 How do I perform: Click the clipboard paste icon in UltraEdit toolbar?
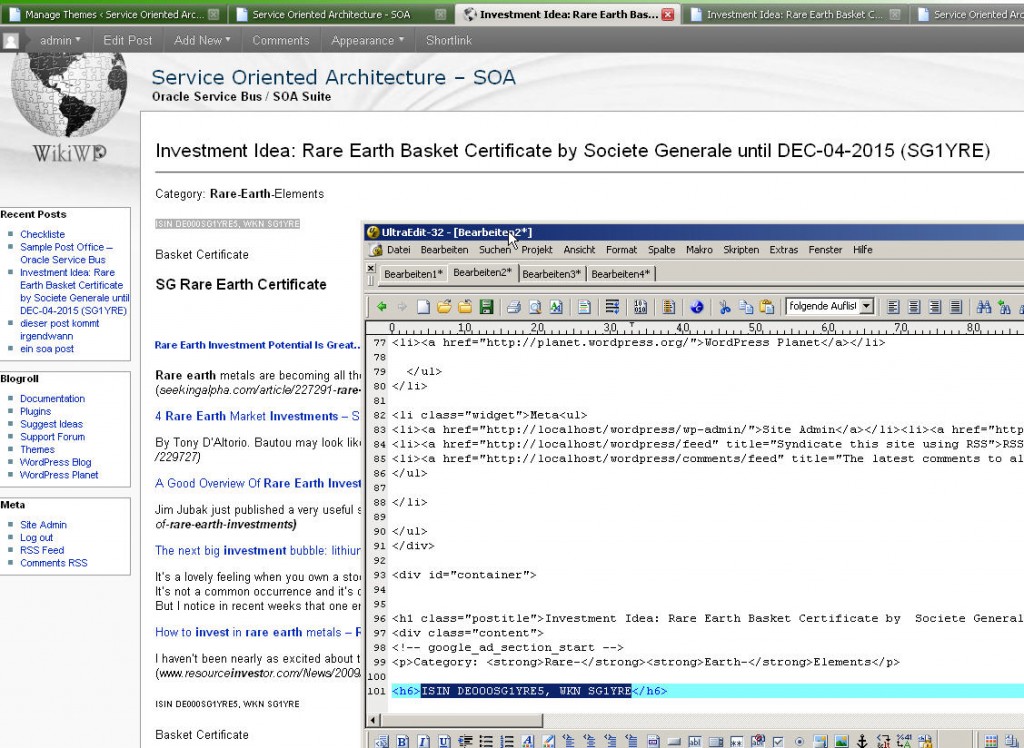(767, 306)
